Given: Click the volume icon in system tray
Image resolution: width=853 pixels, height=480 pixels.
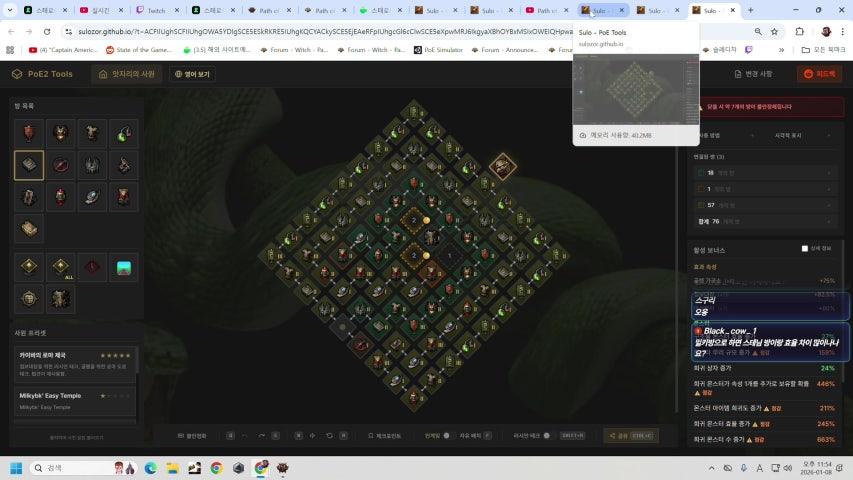Looking at the screenshot, I should pos(788,468).
